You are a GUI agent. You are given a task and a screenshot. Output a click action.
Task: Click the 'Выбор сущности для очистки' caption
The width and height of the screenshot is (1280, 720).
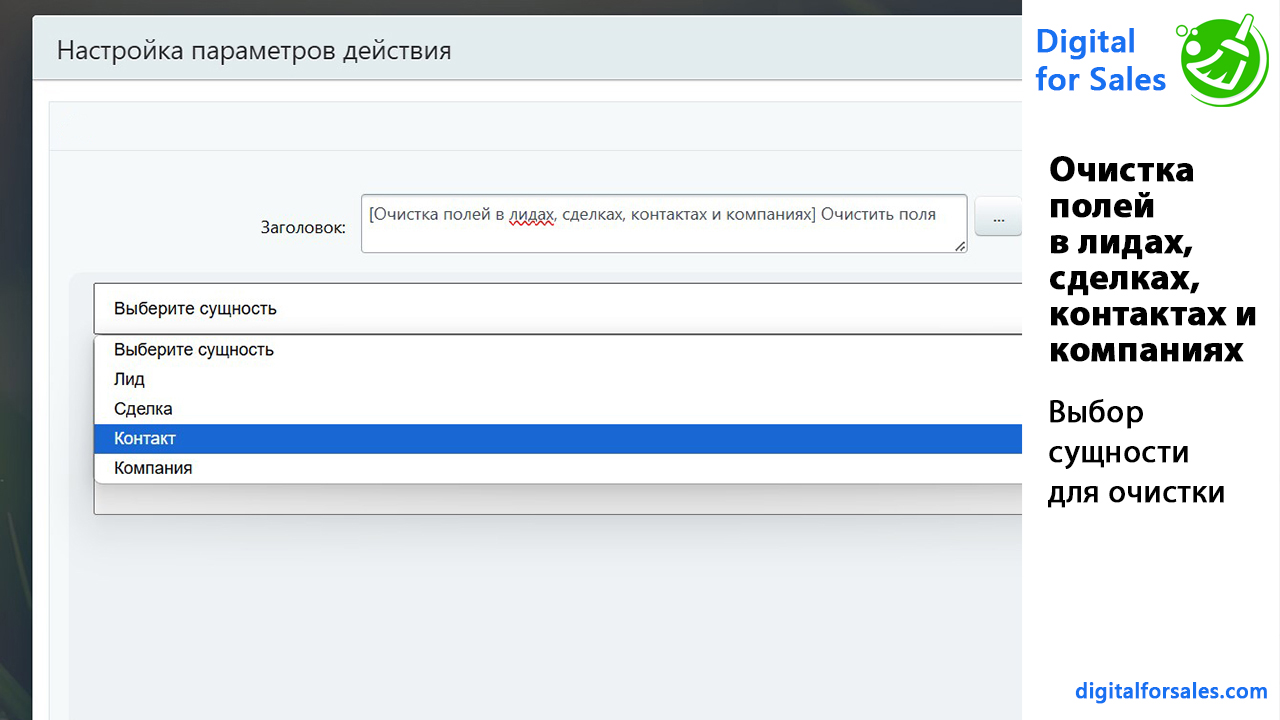(x=1136, y=452)
